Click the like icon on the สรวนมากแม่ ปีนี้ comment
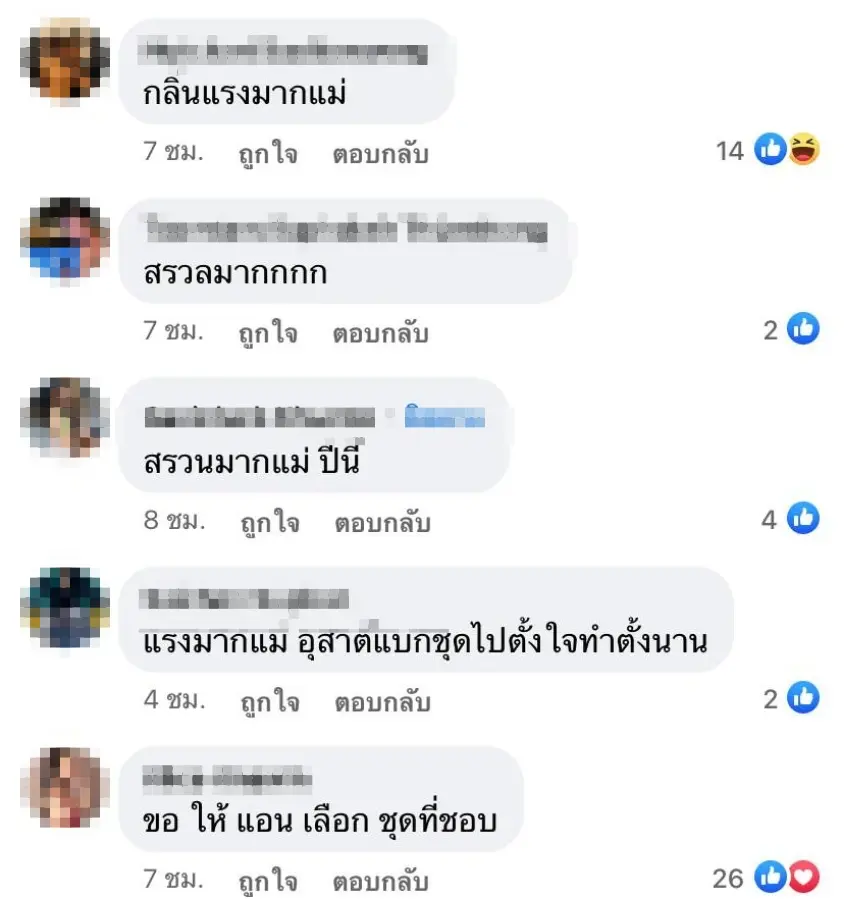 point(803,518)
